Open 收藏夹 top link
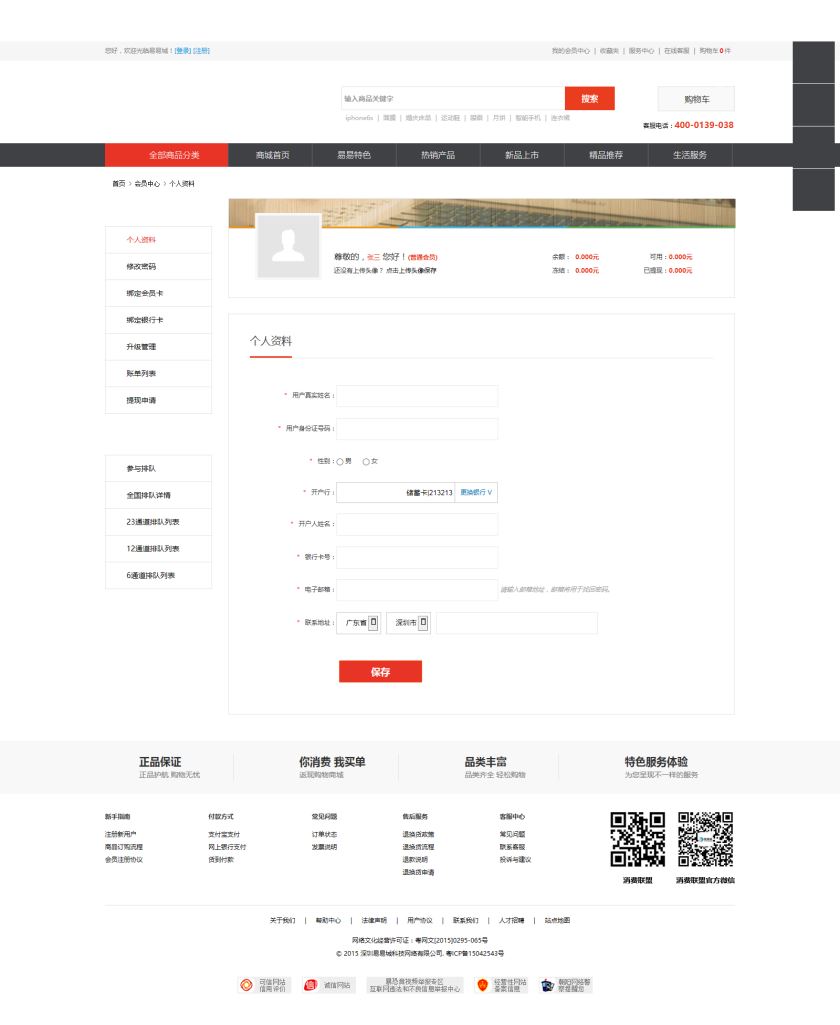This screenshot has width=840, height=1025. pyautogui.click(x=609, y=51)
